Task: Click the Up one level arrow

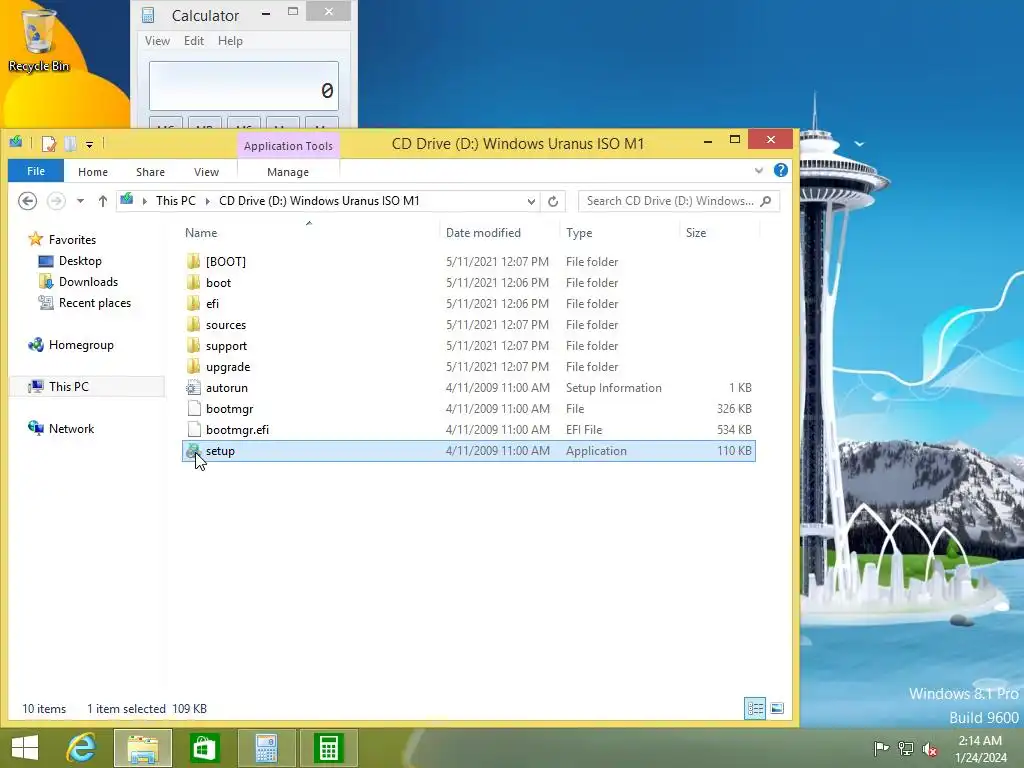Action: coord(103,201)
